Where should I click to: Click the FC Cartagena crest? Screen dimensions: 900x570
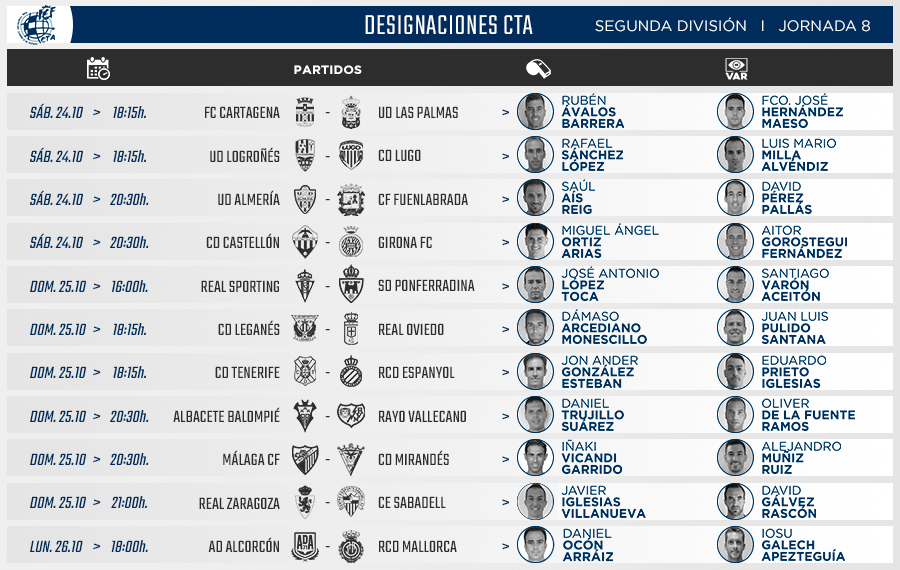click(x=305, y=112)
